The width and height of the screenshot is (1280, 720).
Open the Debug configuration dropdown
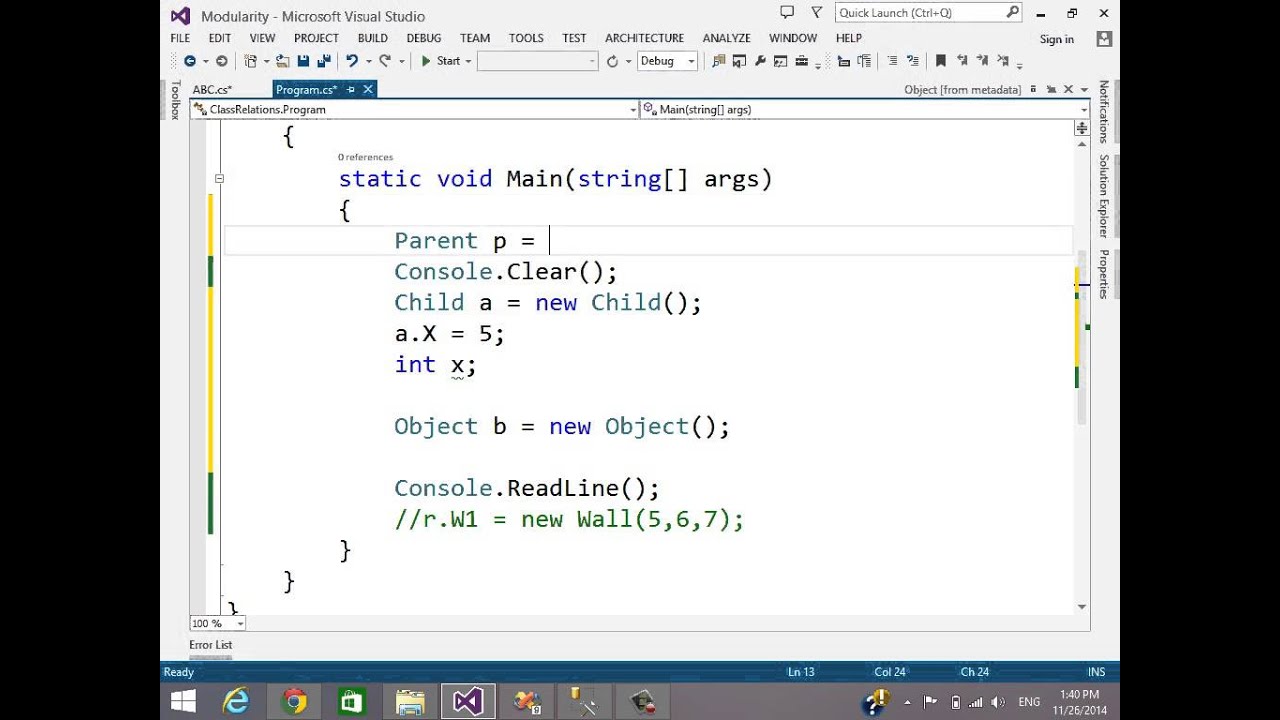coord(667,61)
